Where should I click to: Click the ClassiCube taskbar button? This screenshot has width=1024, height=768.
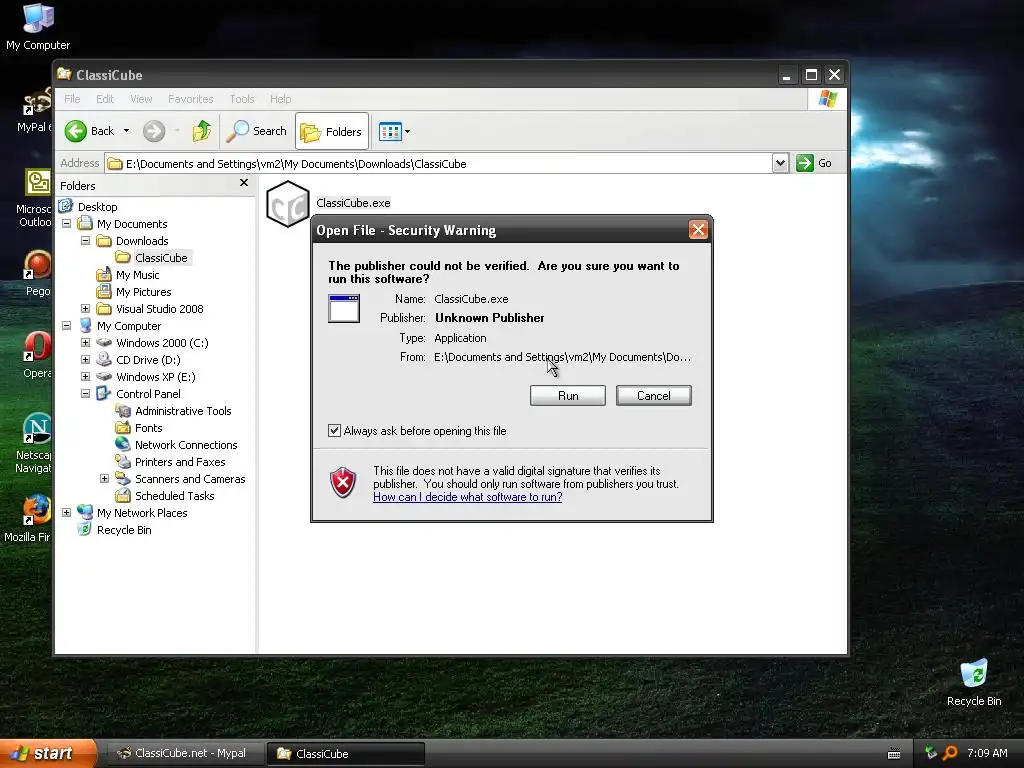[346, 754]
